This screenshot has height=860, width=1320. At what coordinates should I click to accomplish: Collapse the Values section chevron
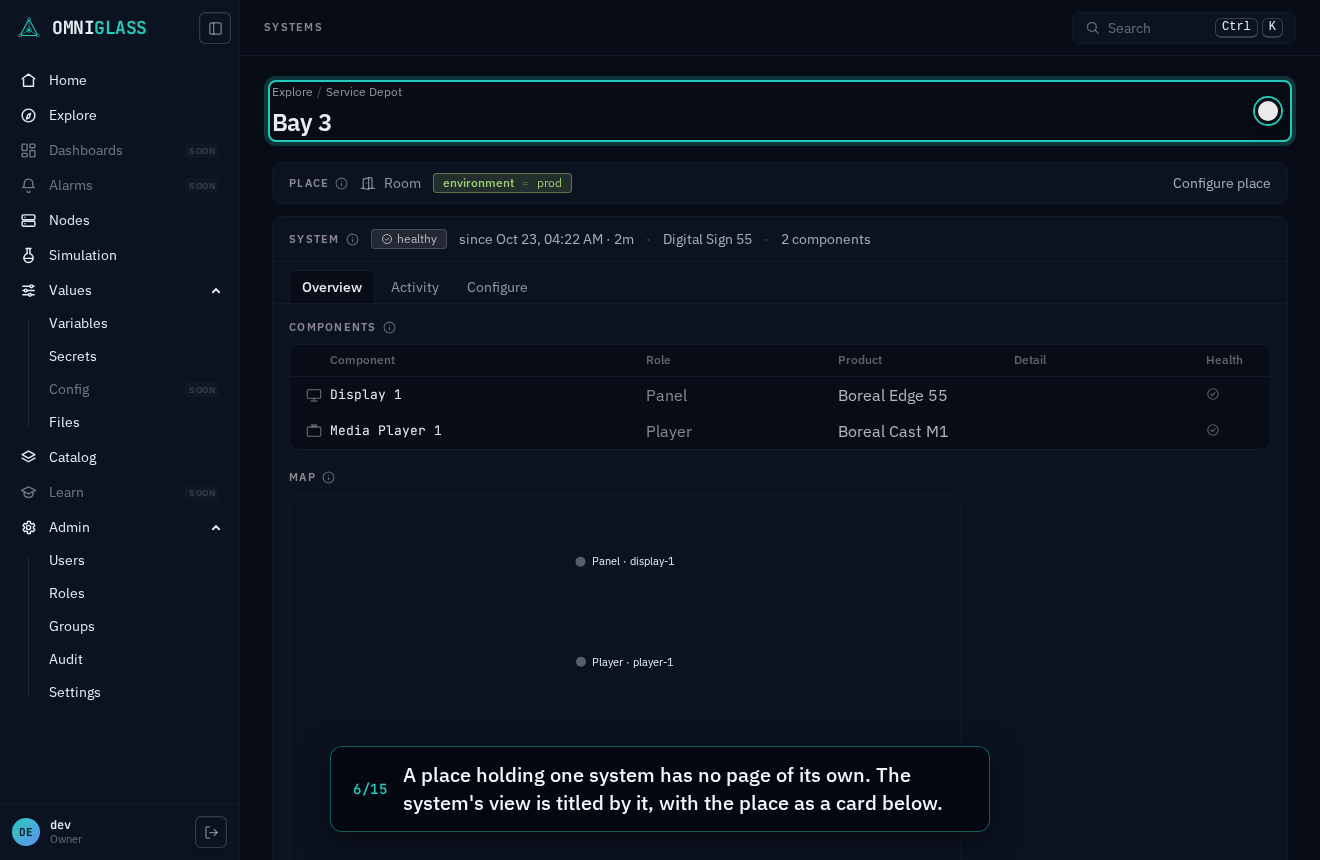click(x=216, y=290)
